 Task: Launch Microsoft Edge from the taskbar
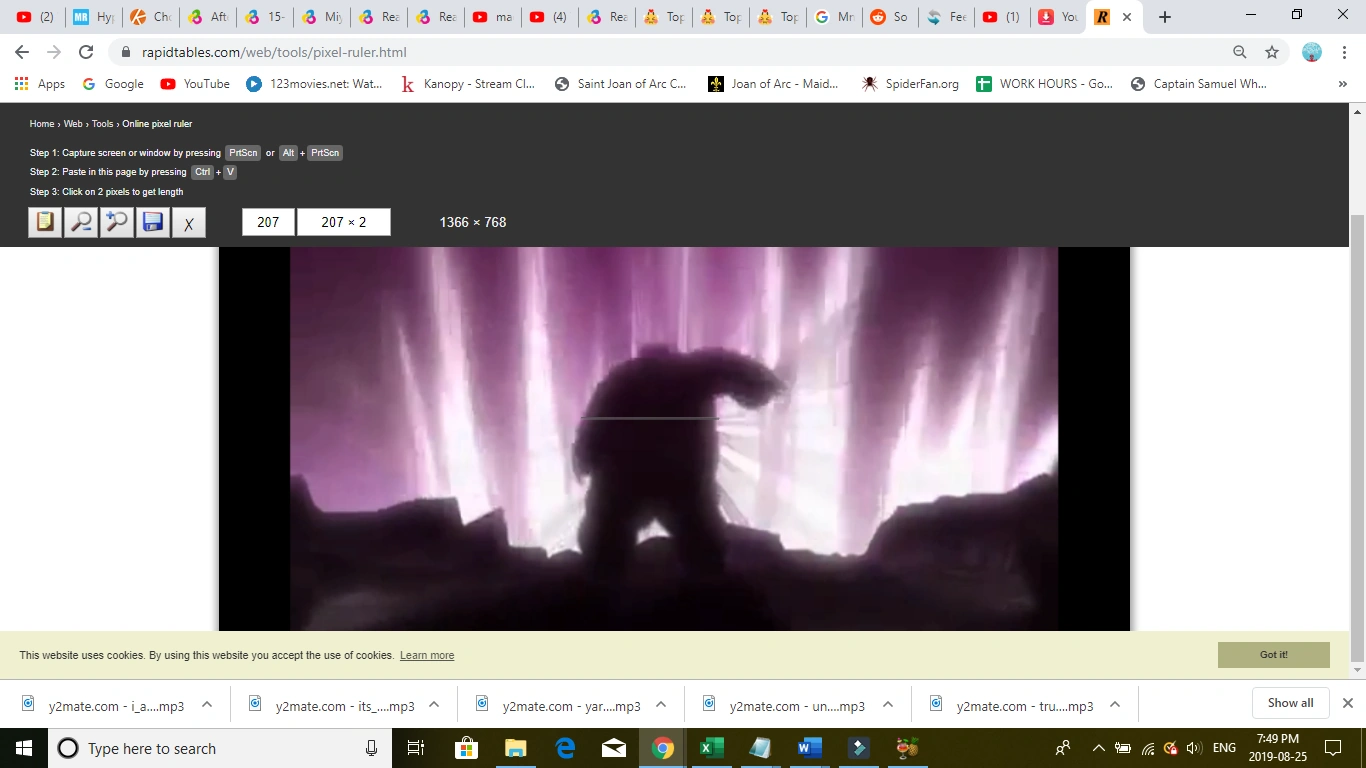pyautogui.click(x=565, y=748)
